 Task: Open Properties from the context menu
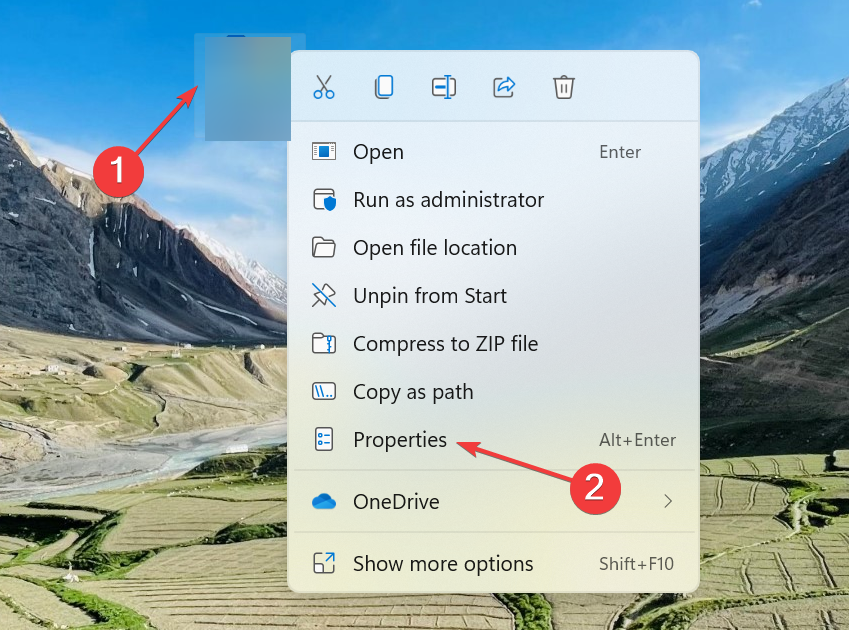click(494, 439)
